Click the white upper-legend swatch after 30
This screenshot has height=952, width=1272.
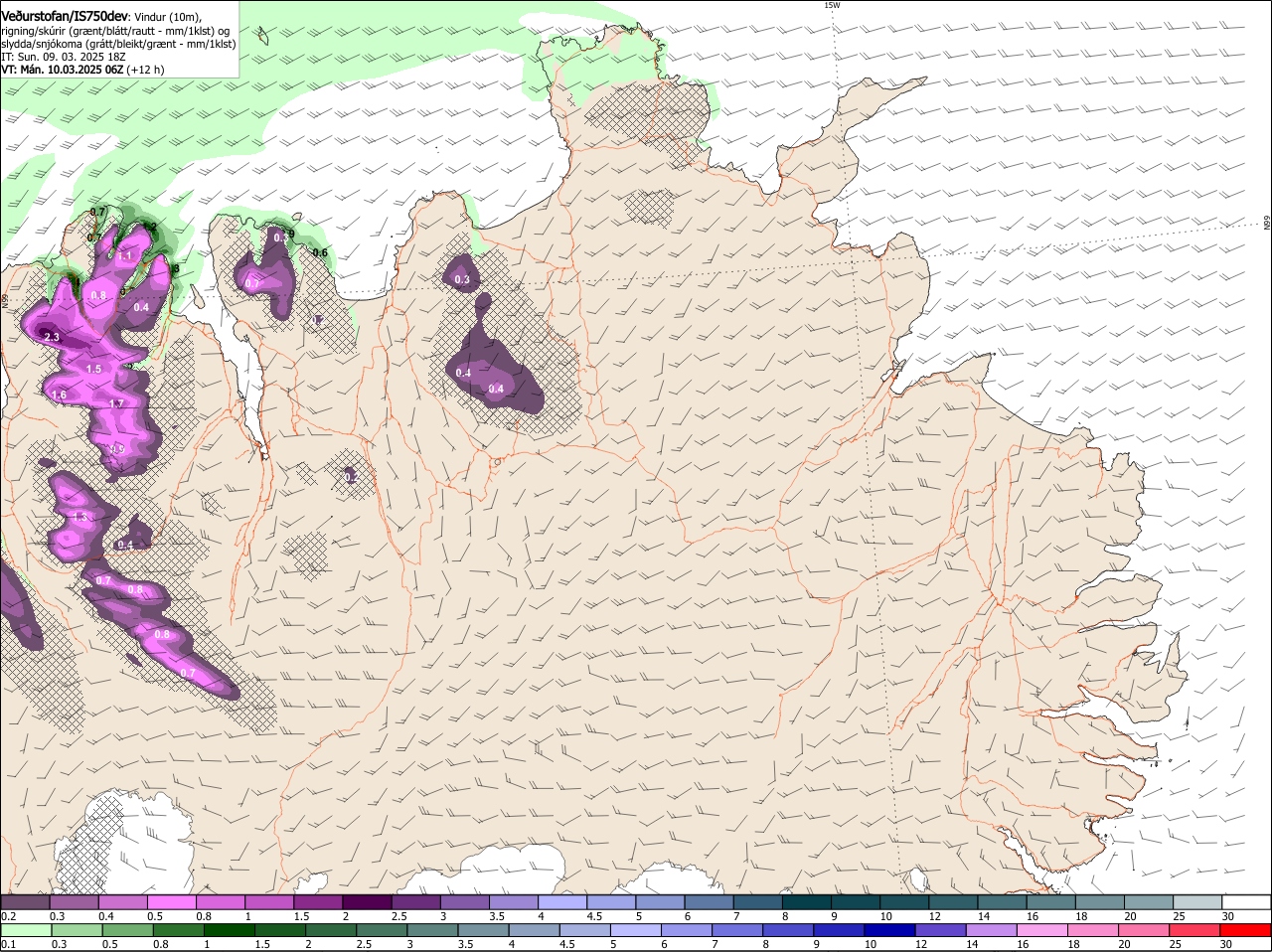point(1247,901)
